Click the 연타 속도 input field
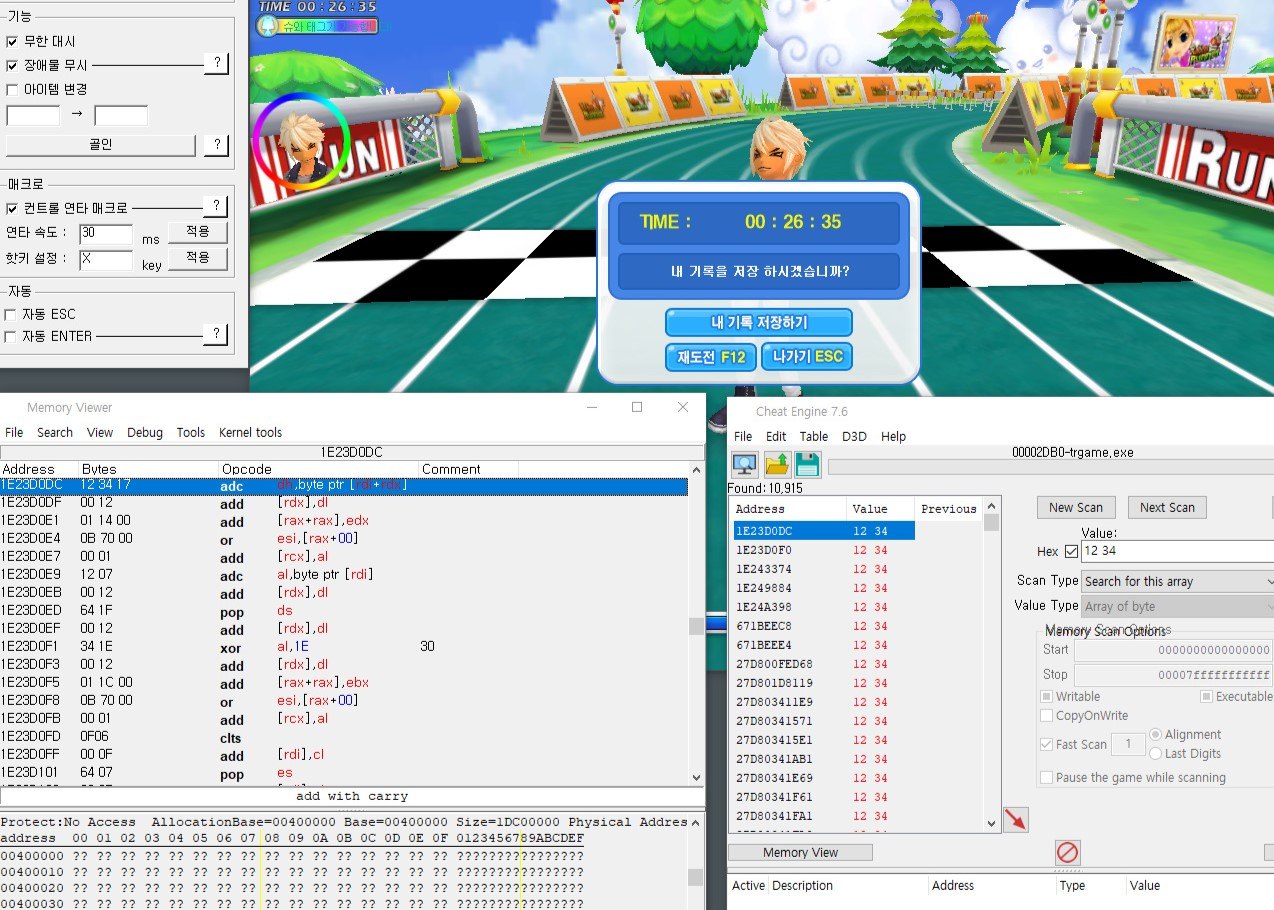1274x910 pixels. pyautogui.click(x=106, y=233)
